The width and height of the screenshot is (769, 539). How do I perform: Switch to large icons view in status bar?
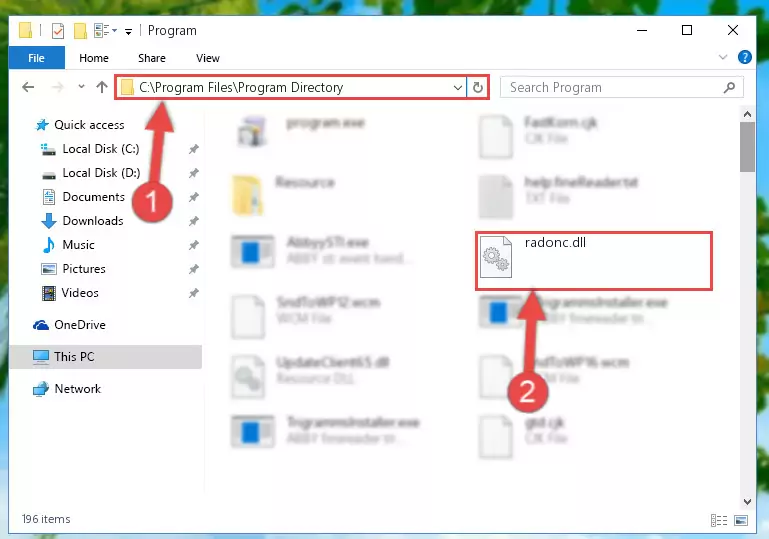point(741,520)
